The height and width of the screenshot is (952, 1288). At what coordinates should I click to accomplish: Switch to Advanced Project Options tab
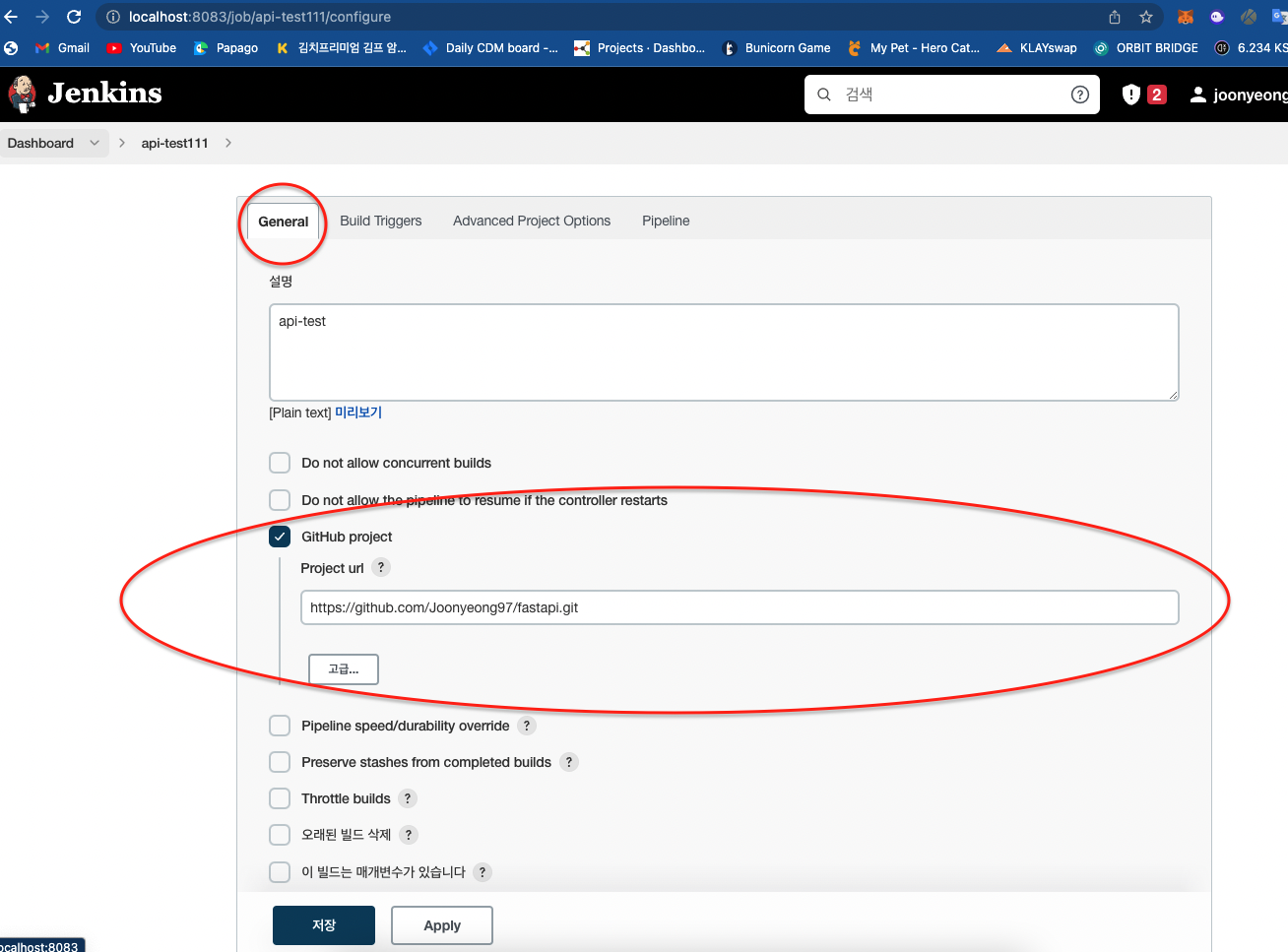[x=532, y=221]
